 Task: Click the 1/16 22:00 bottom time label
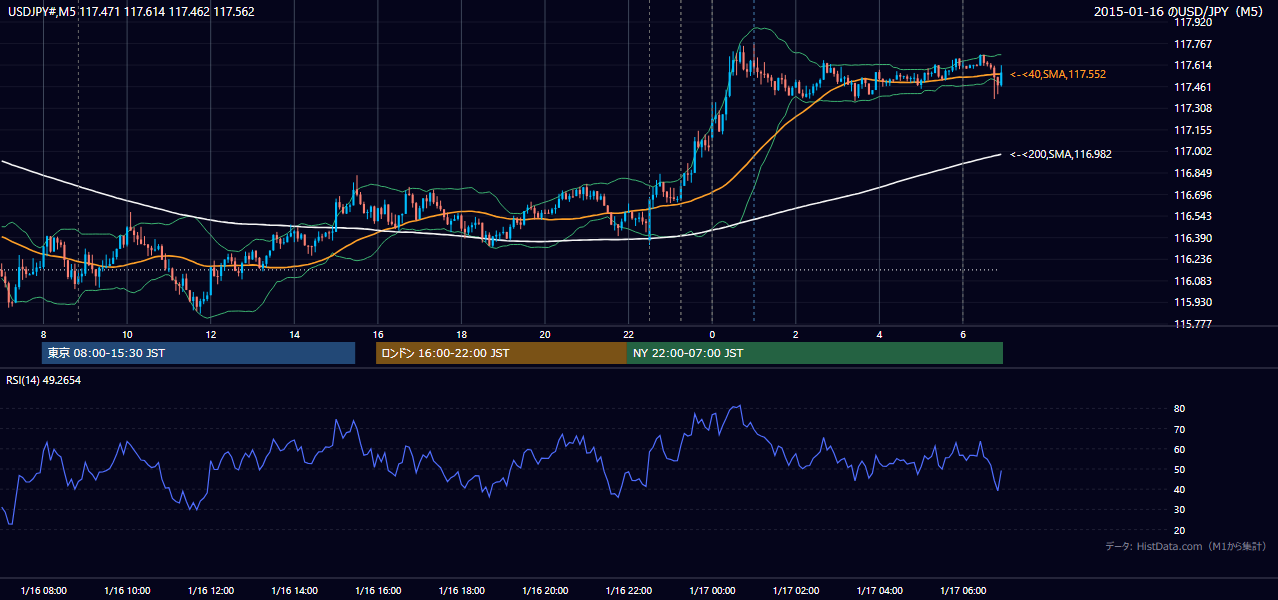(628, 591)
